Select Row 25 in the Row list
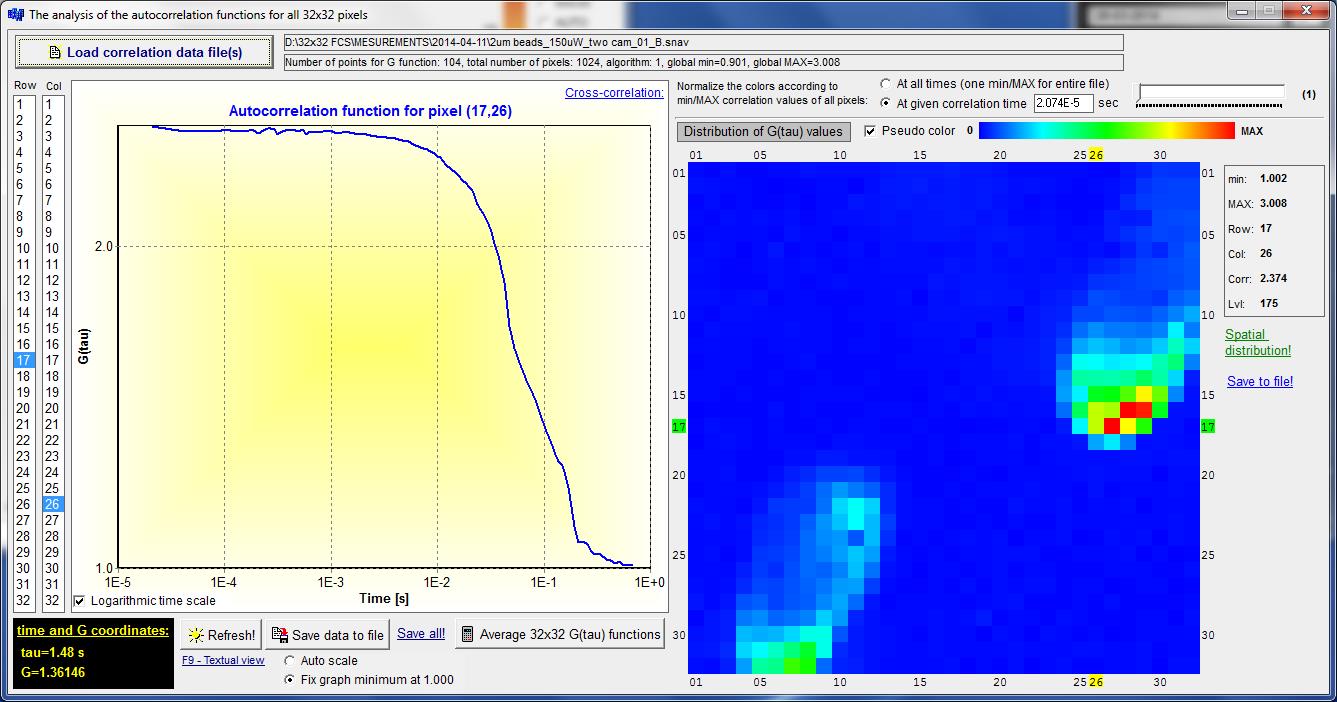1337x702 pixels. pos(25,488)
